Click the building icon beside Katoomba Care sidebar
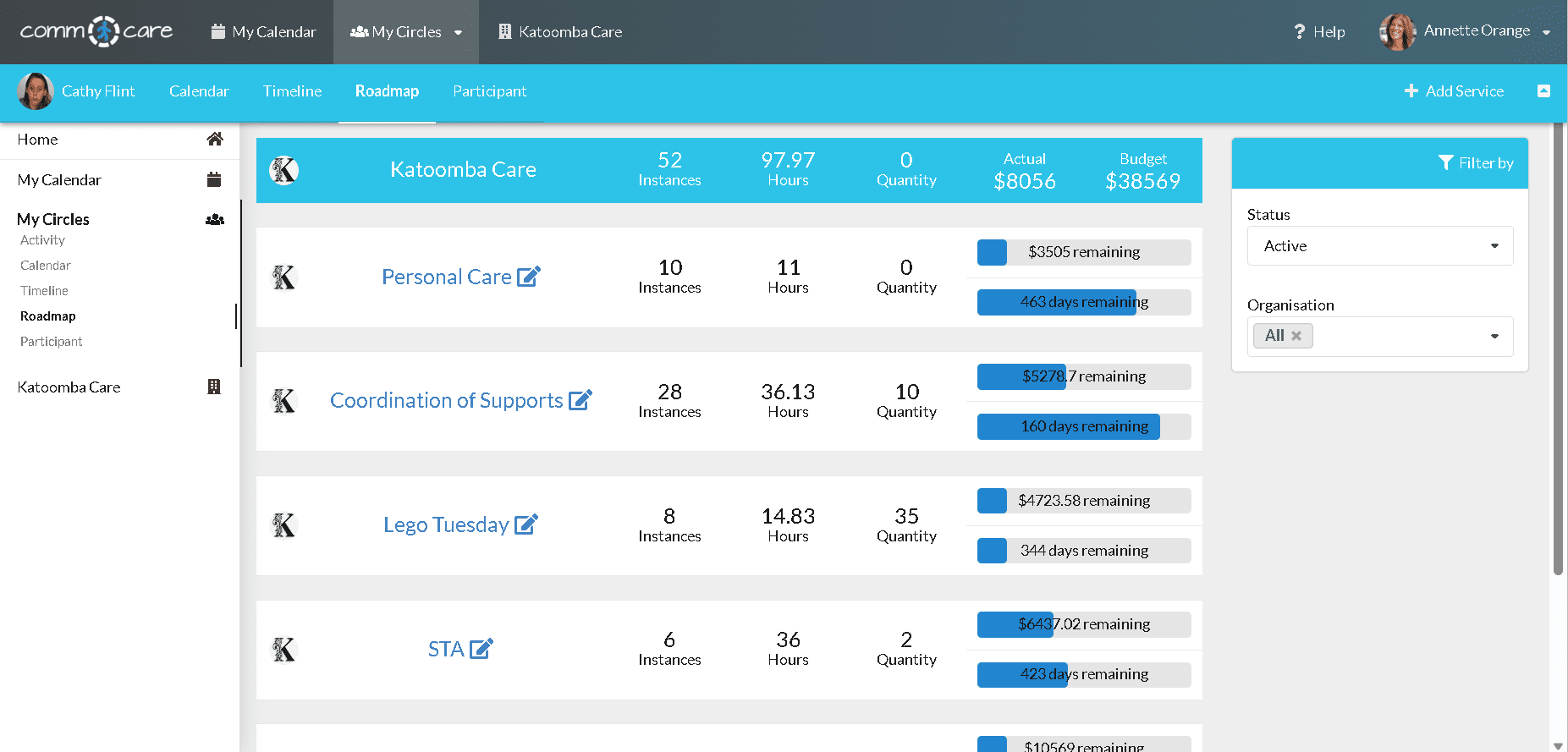Image resolution: width=1568 pixels, height=752 pixels. tap(214, 387)
